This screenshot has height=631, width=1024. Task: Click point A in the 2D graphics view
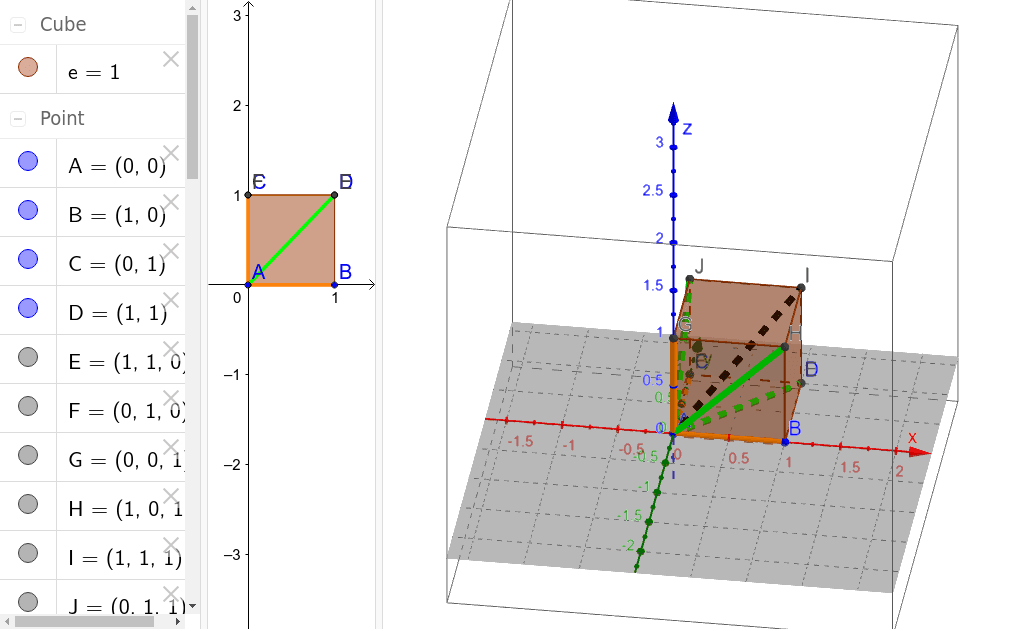coord(248,285)
